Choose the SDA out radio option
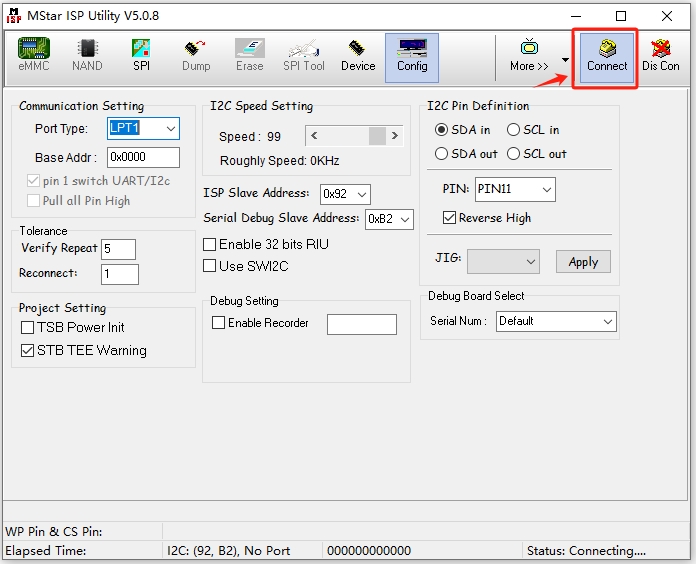696x564 pixels. click(x=441, y=154)
